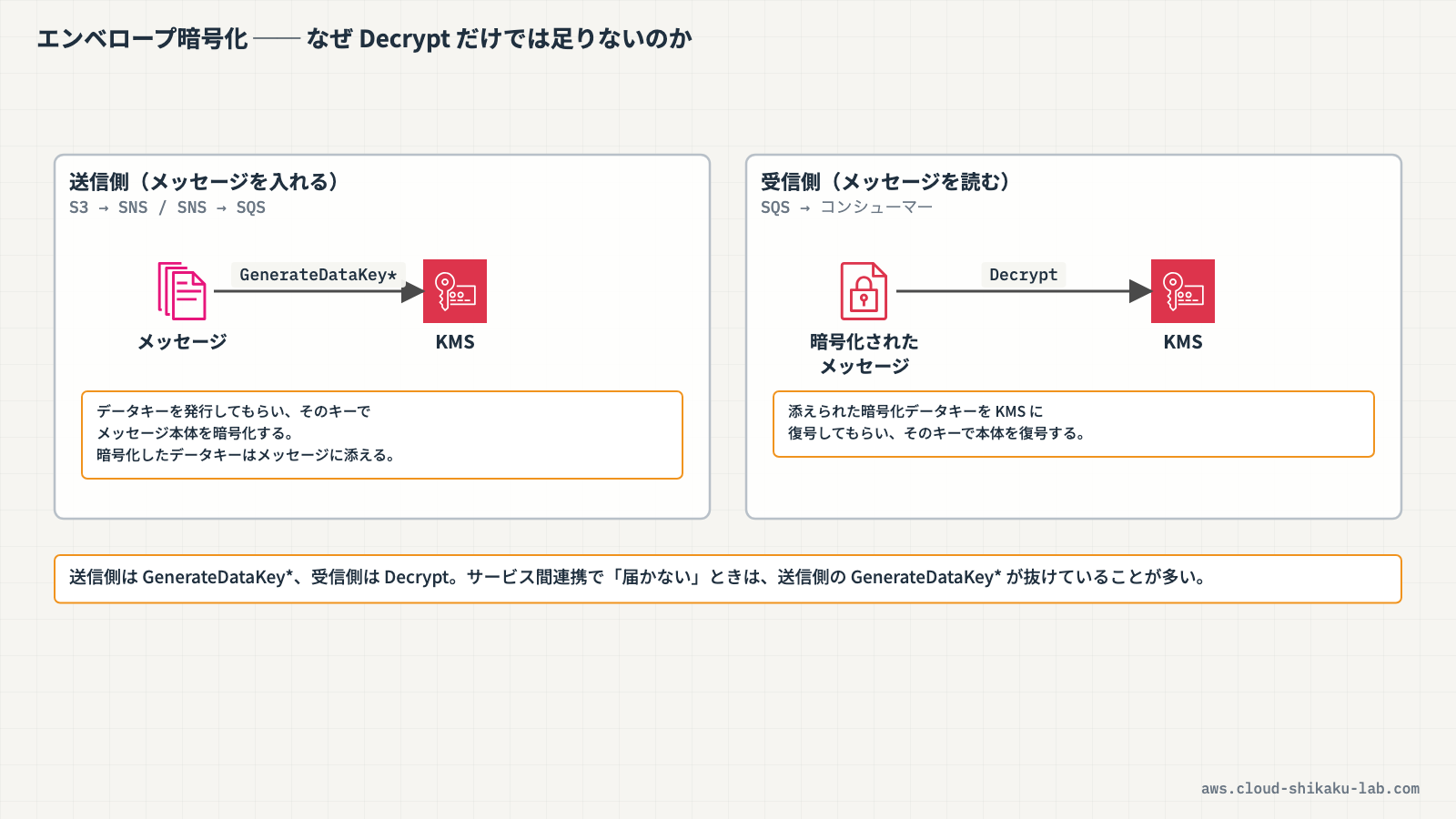The image size is (1456, 819).
Task: Click the heading 送信側（メッセージを入れる）
Action: tap(204, 182)
